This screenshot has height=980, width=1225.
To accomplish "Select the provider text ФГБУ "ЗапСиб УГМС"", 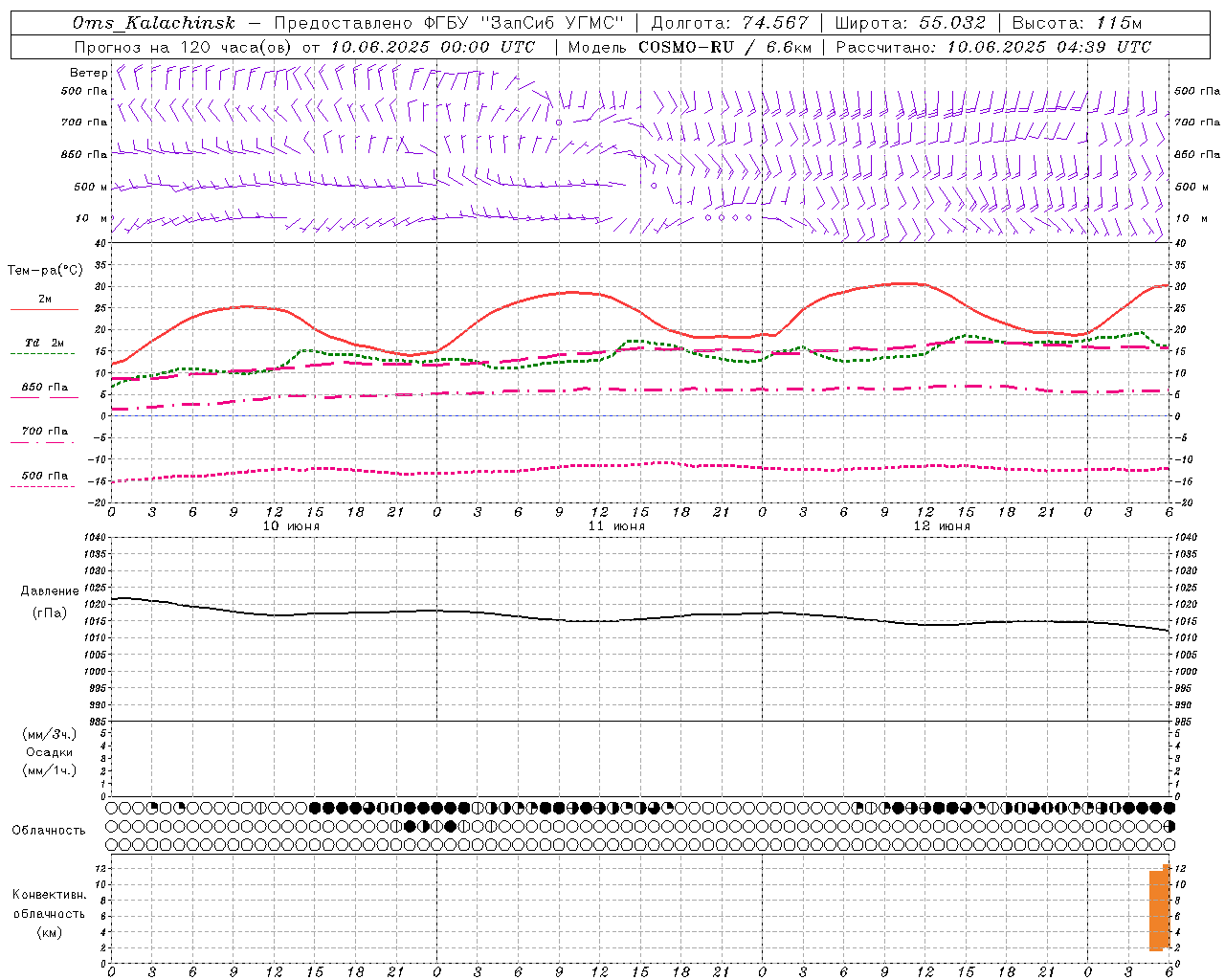I will click(523, 23).
